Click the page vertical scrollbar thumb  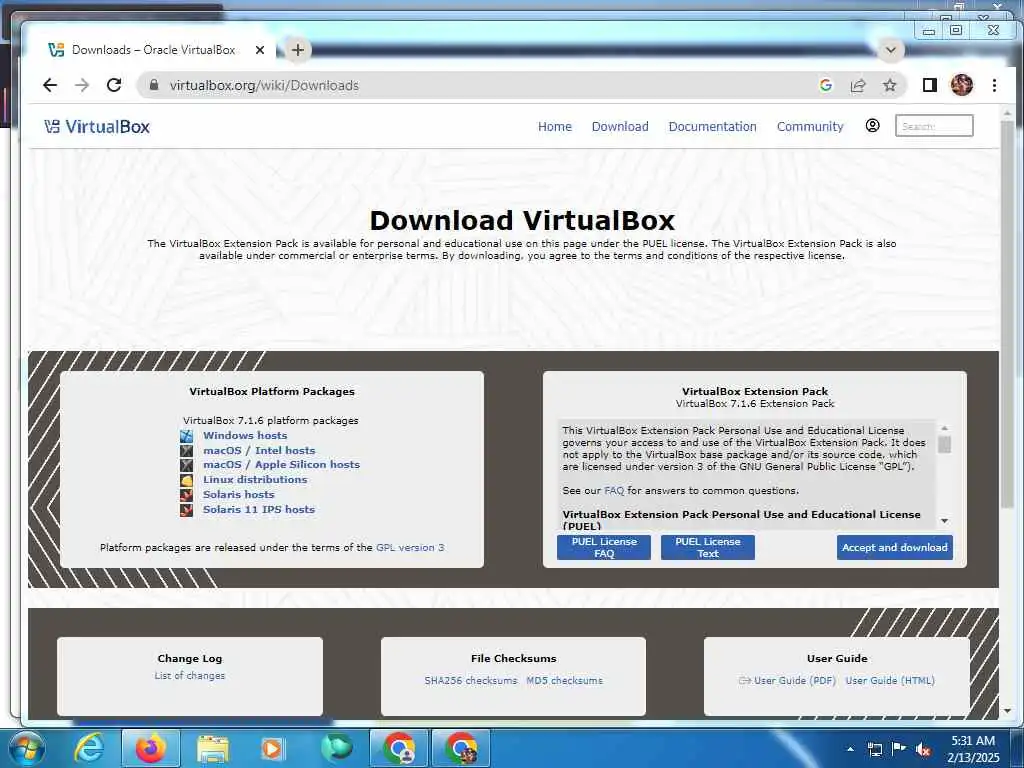point(1007,313)
